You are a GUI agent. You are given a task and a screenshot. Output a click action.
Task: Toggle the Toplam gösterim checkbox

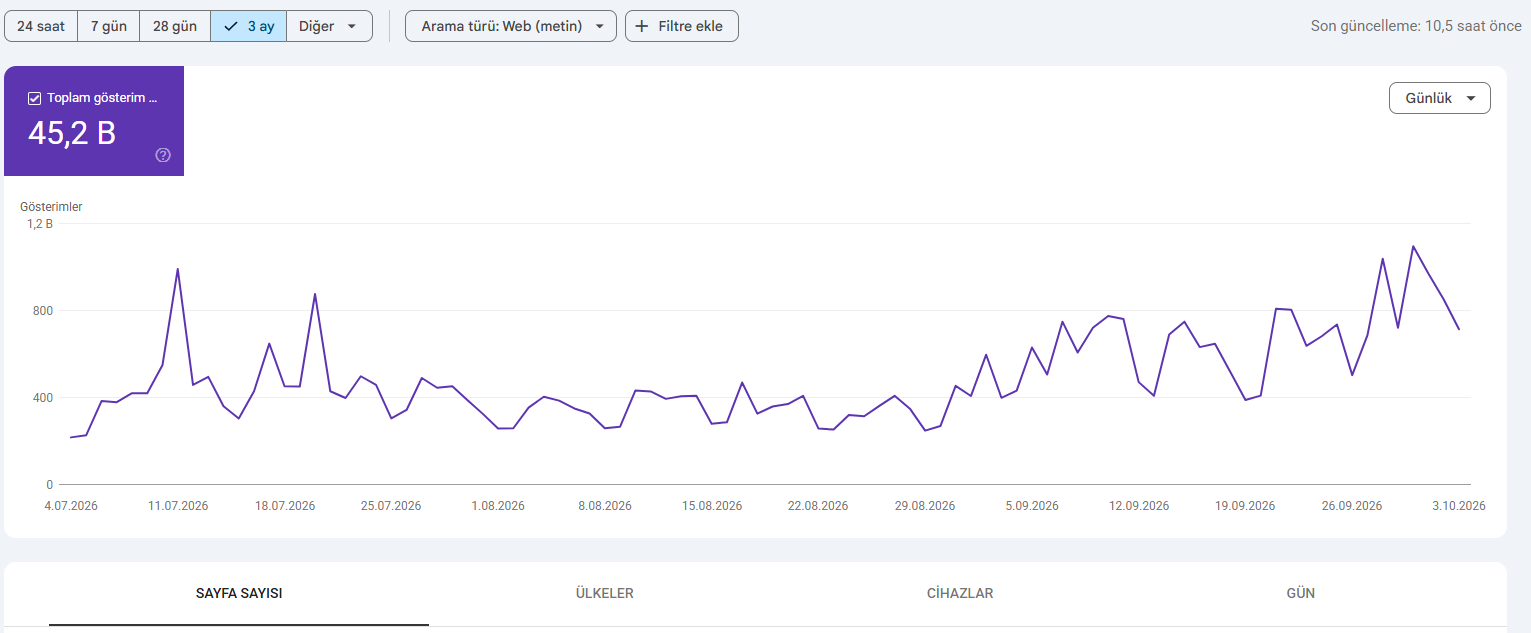tap(35, 98)
